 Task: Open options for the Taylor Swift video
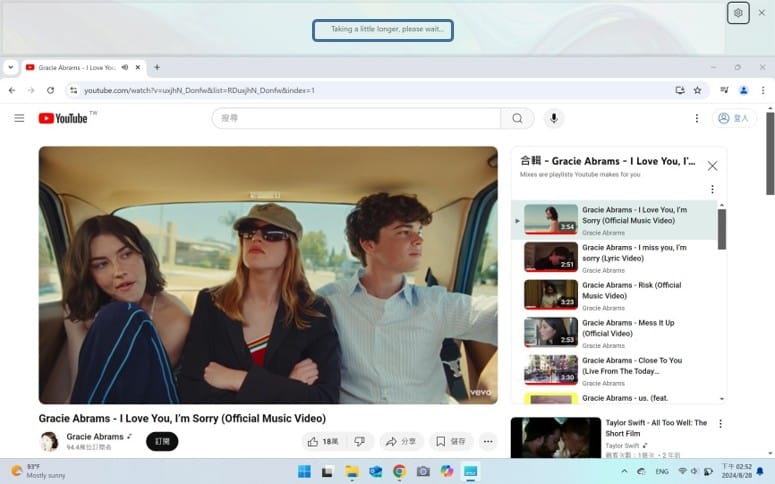pos(720,424)
